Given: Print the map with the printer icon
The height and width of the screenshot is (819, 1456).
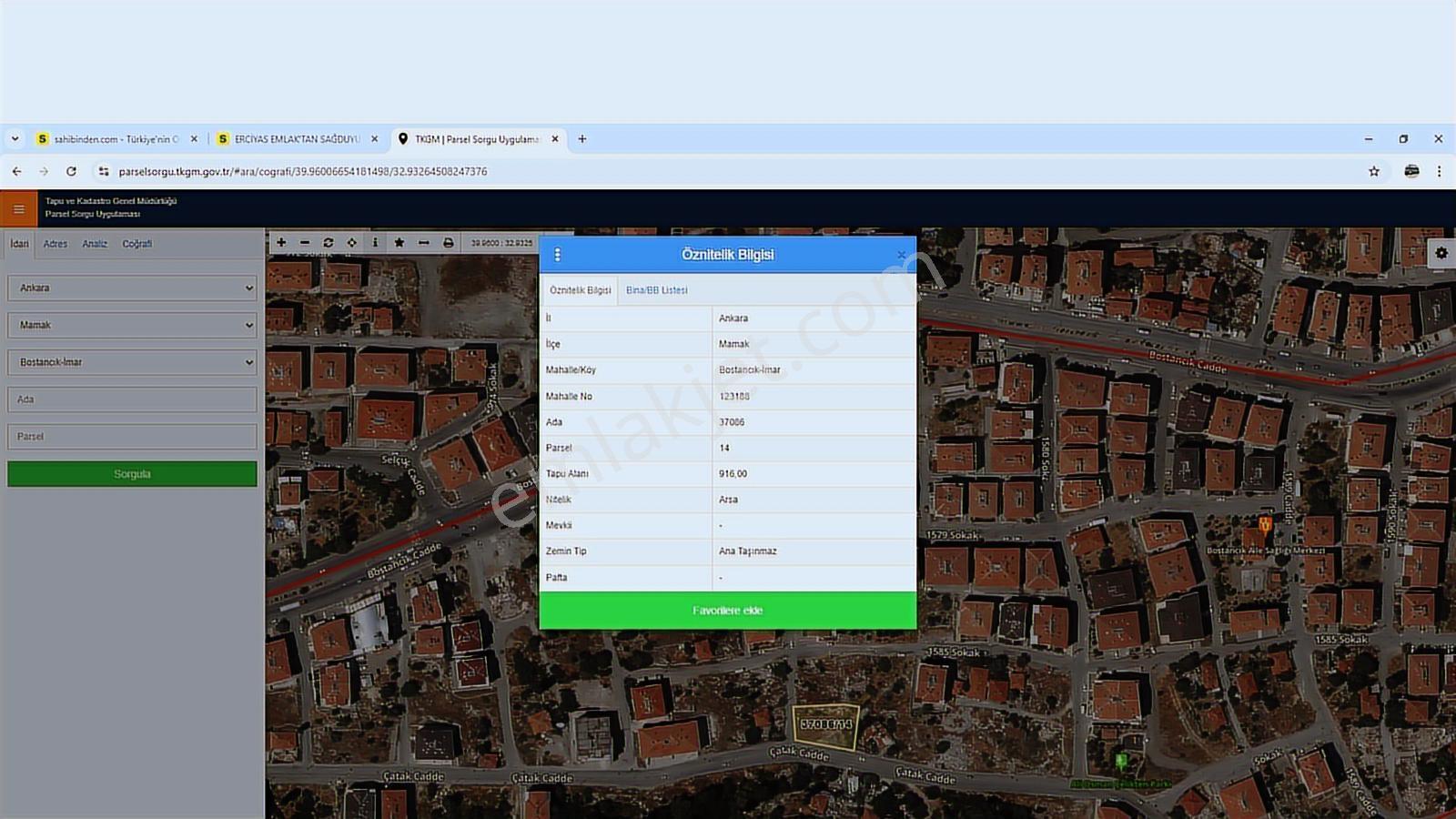Looking at the screenshot, I should [x=449, y=243].
